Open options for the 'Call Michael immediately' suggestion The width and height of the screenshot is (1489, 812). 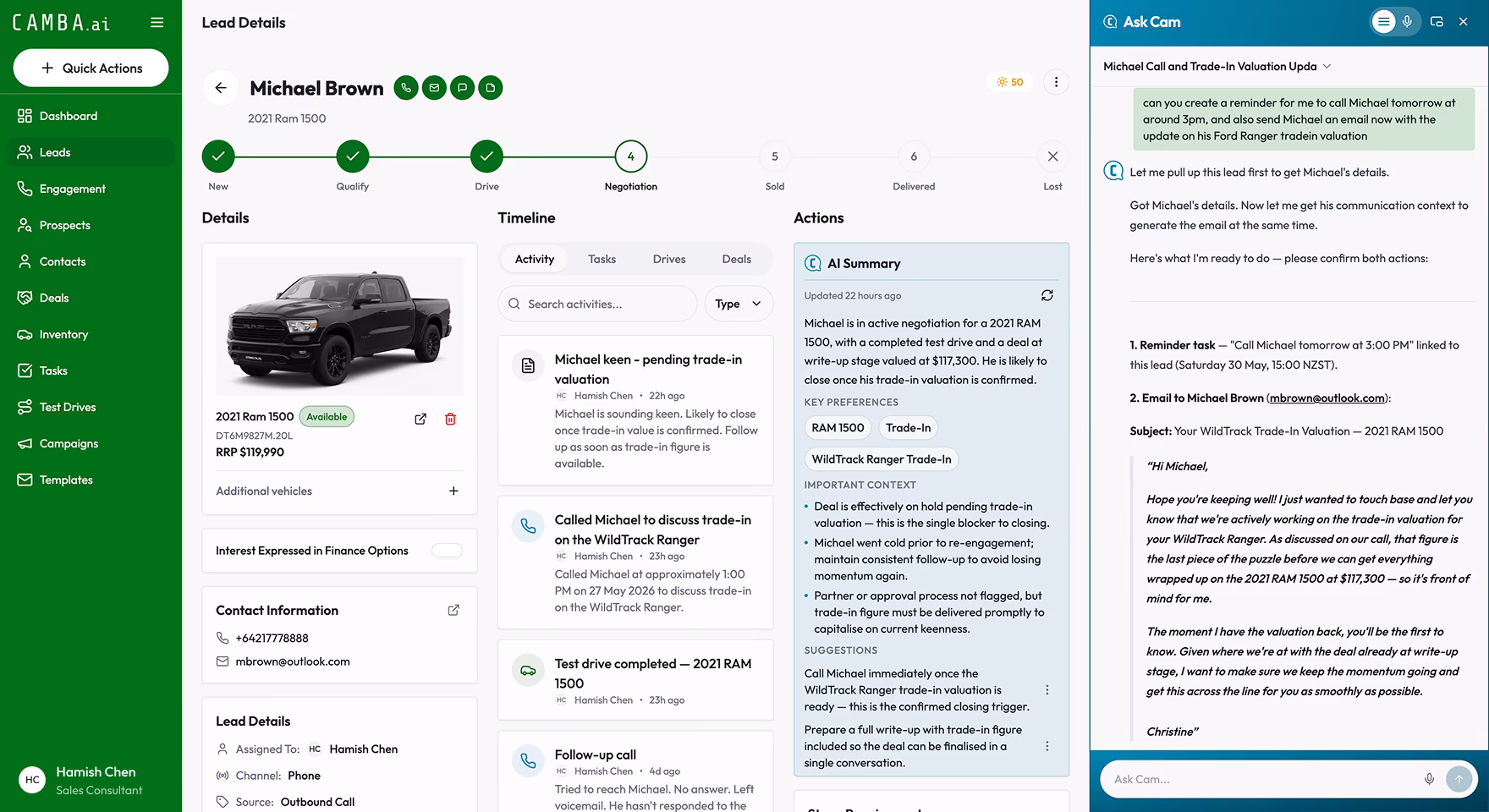[1047, 690]
